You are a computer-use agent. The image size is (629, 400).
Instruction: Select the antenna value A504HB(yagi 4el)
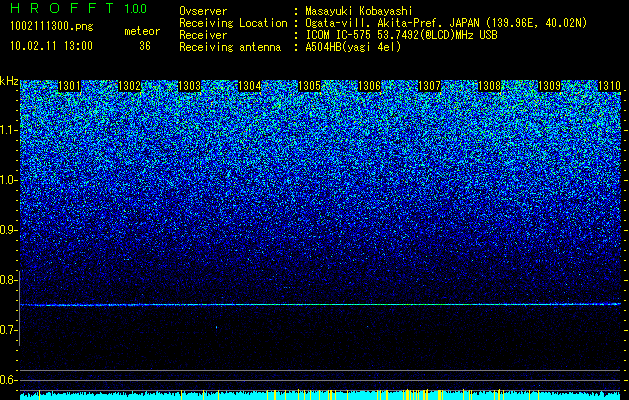[x=353, y=47]
